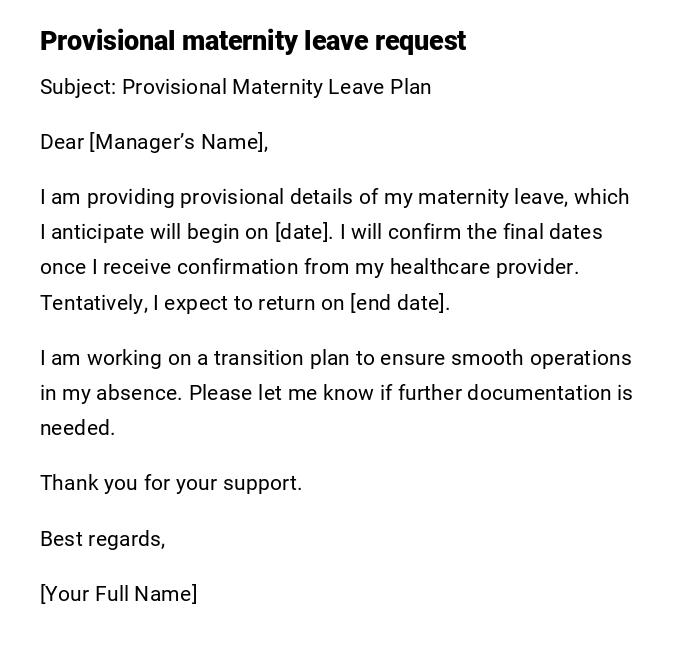Click the word "Tentatively" in the letter
Screen dimensions: 700x656
pos(94,303)
